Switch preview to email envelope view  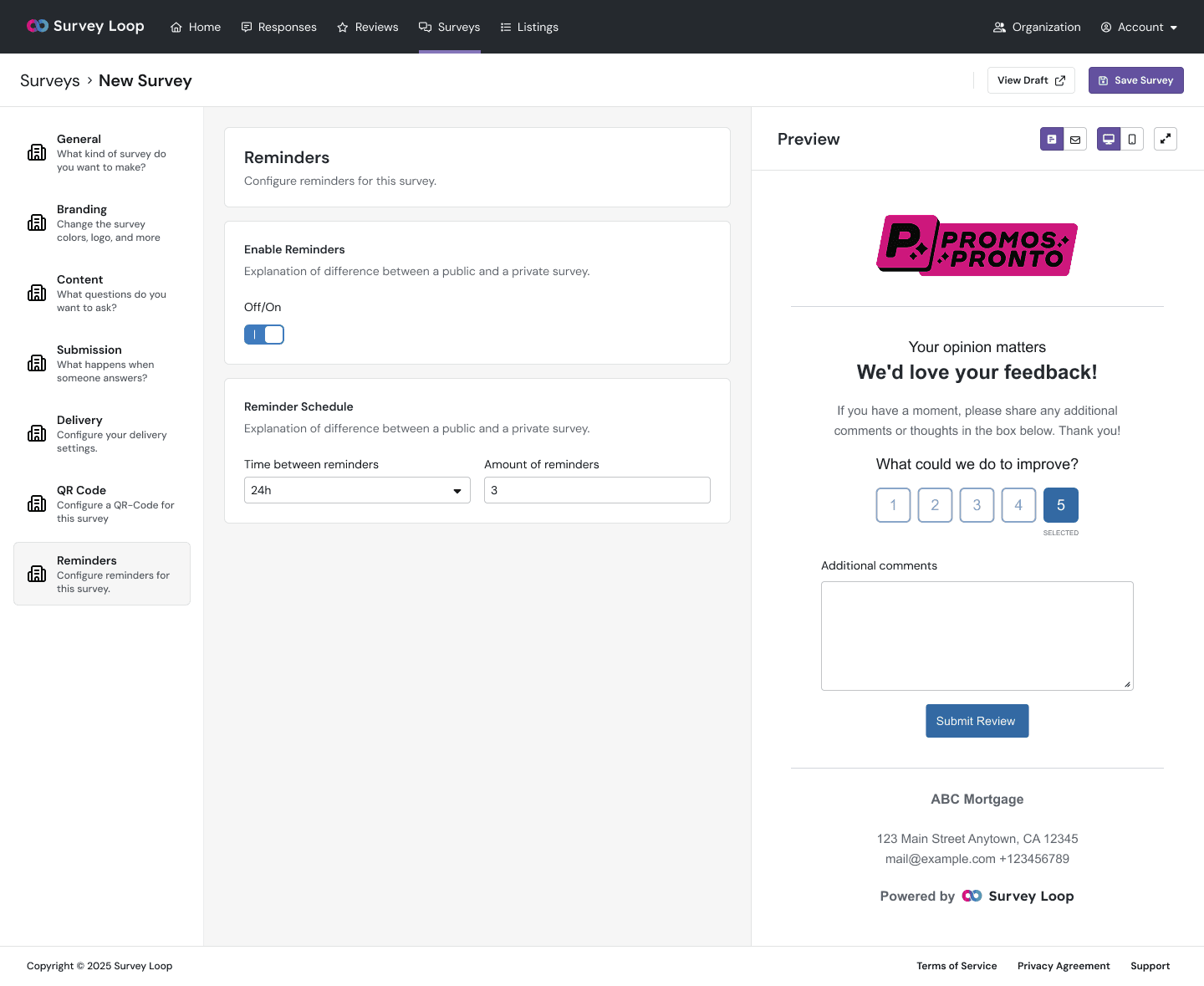click(x=1075, y=139)
